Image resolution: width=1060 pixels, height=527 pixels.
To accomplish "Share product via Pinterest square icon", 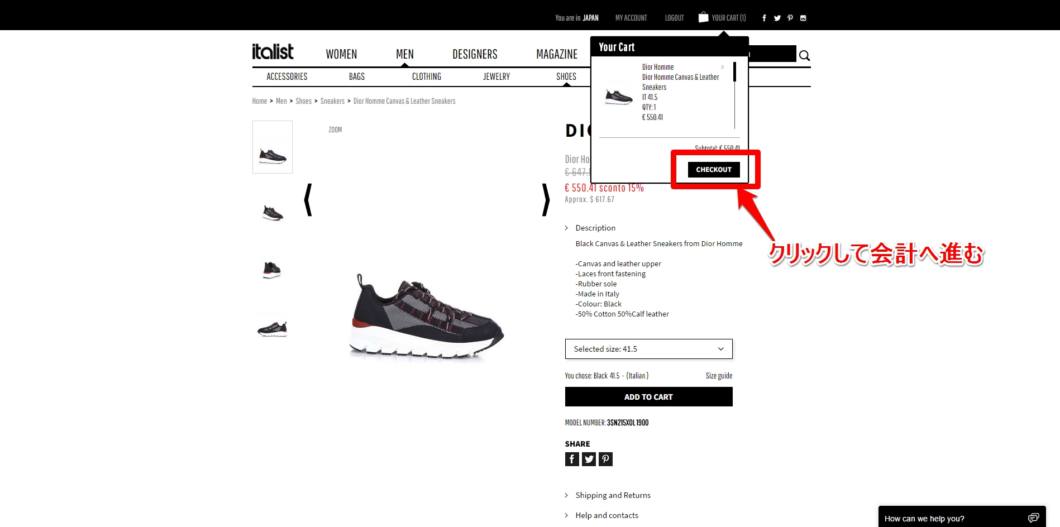I will click(606, 459).
